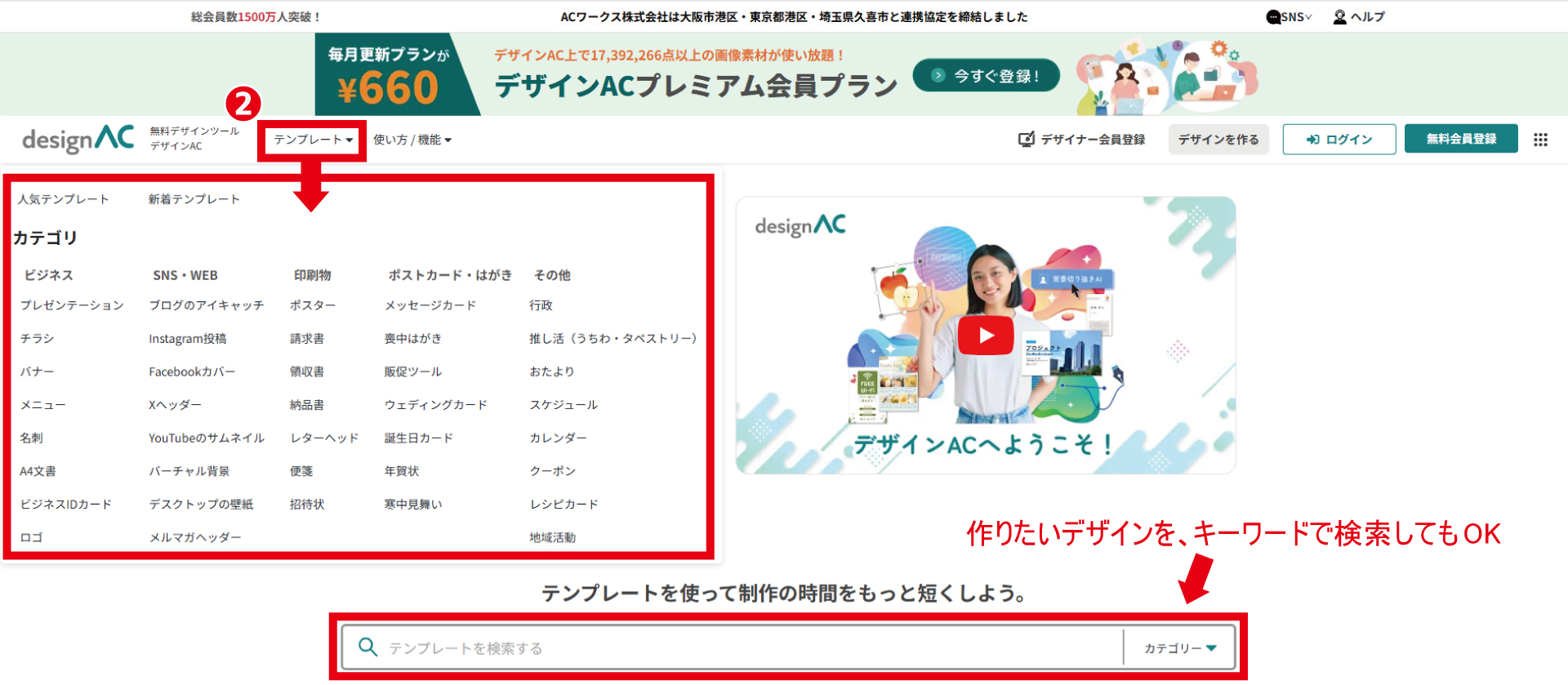Image resolution: width=1568 pixels, height=685 pixels.
Task: Click the 無料会員登録 button
Action: point(1460,139)
